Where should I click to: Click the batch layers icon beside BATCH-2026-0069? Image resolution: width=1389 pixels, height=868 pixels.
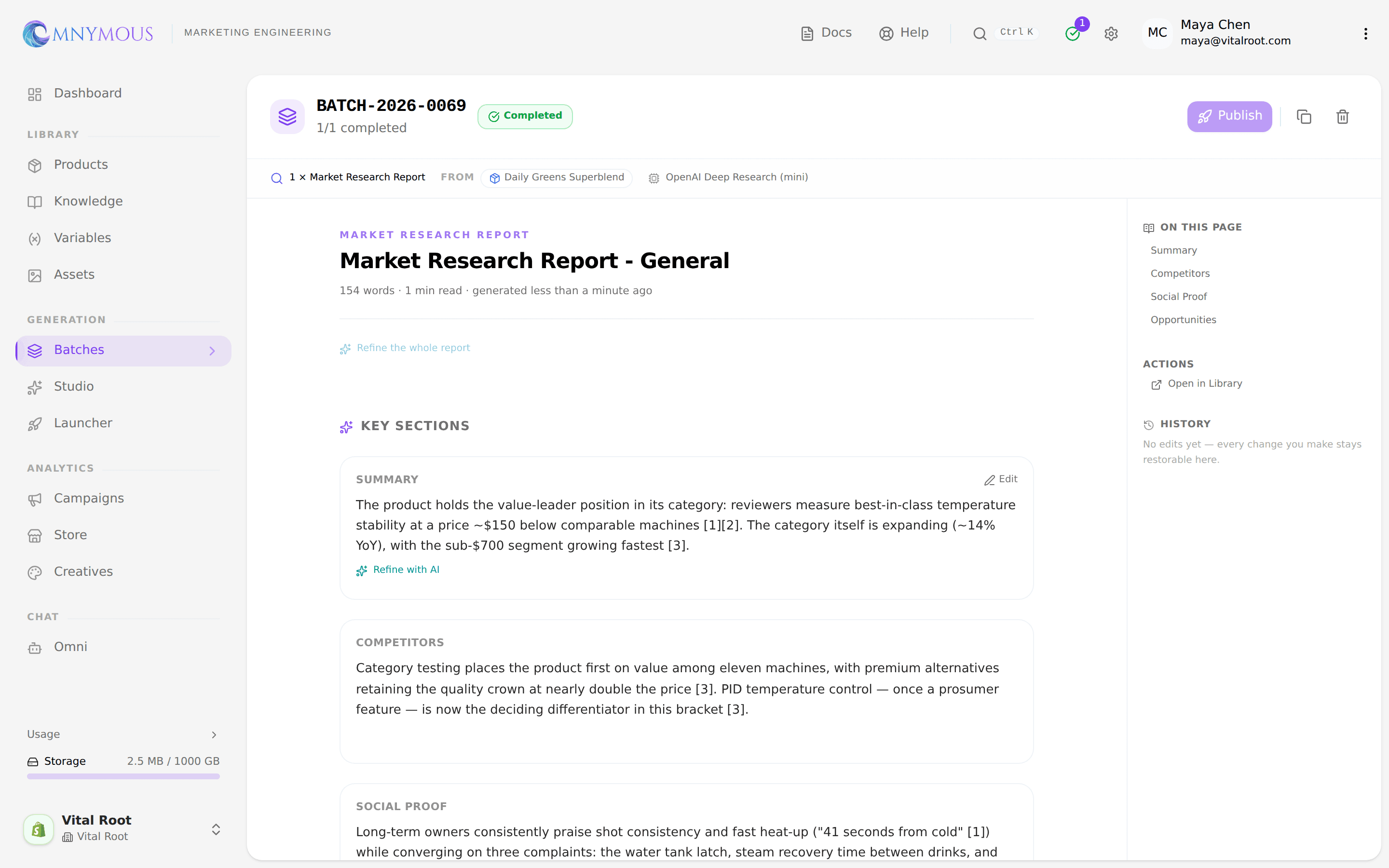[287, 117]
